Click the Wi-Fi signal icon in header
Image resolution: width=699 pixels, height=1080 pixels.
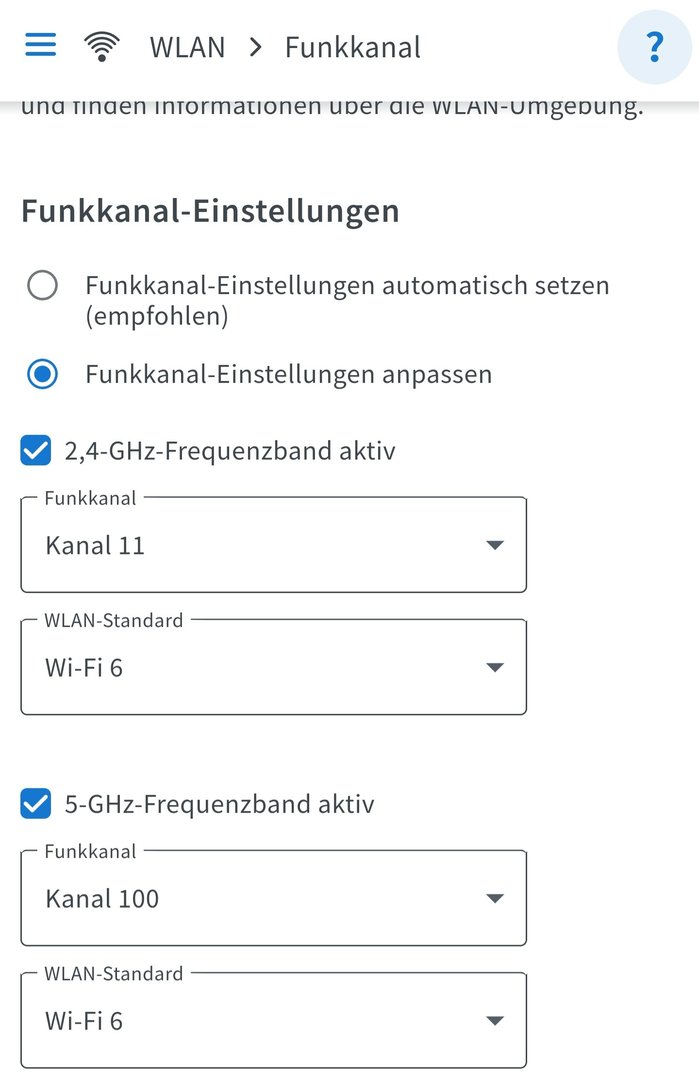[x=102, y=46]
